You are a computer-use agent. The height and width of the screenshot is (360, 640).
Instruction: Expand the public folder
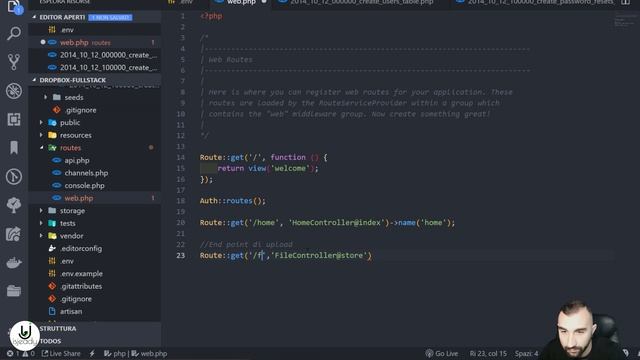(x=70, y=122)
